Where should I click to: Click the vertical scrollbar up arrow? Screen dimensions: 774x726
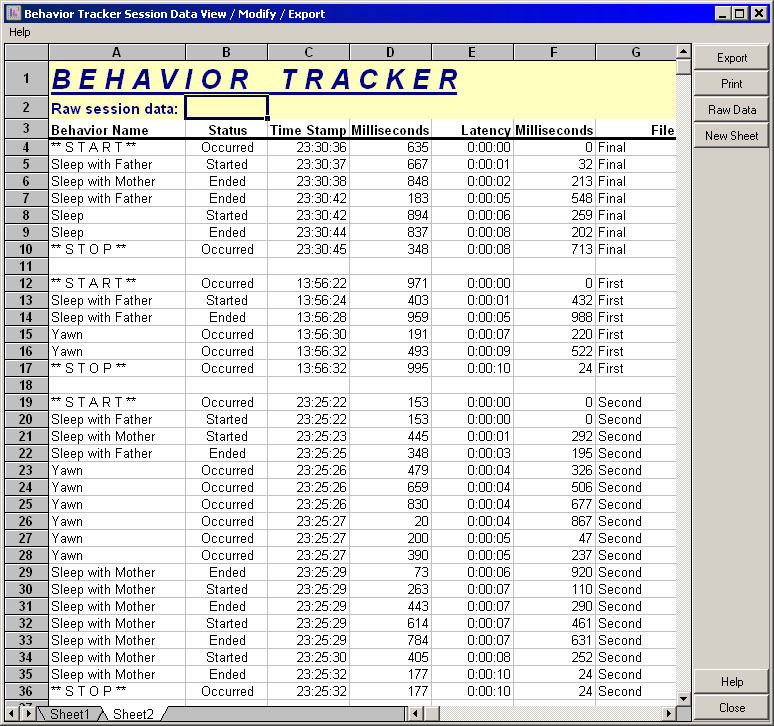click(683, 51)
